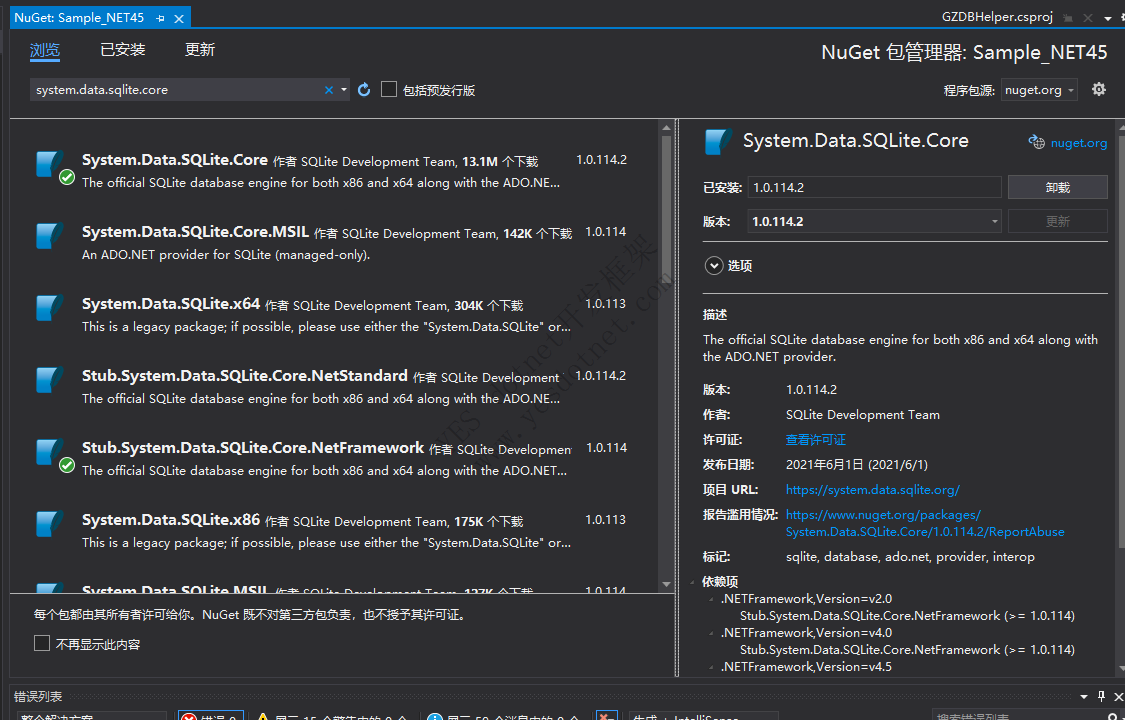Close the GZDBHelper.csproj tab
The width and height of the screenshot is (1125, 720).
click(1088, 18)
